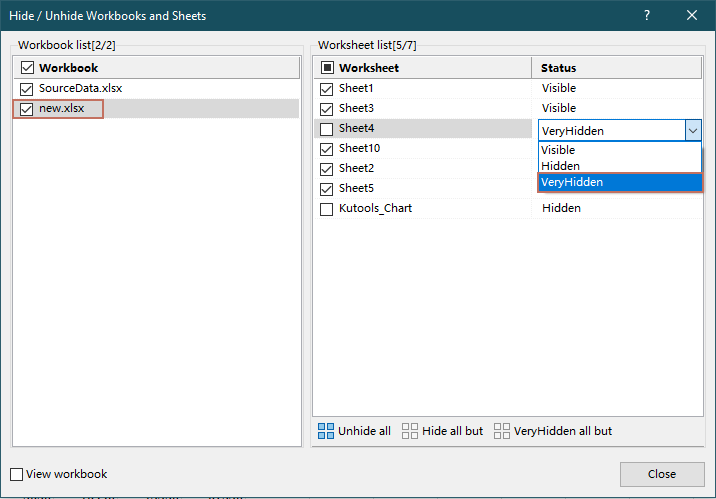Click the VeryHidden all but icon
Image resolution: width=716 pixels, height=499 pixels.
coord(502,431)
